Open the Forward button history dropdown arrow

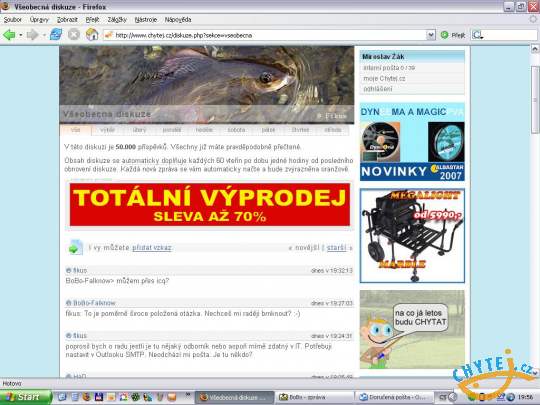(44, 35)
